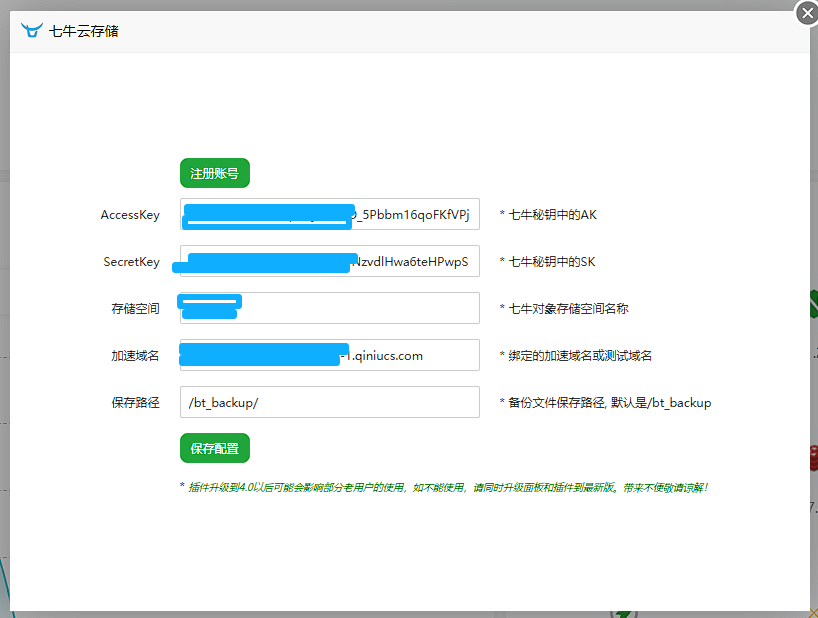This screenshot has height=618, width=818.
Task: Click inside the AccessKey input field
Action: pyautogui.click(x=330, y=213)
